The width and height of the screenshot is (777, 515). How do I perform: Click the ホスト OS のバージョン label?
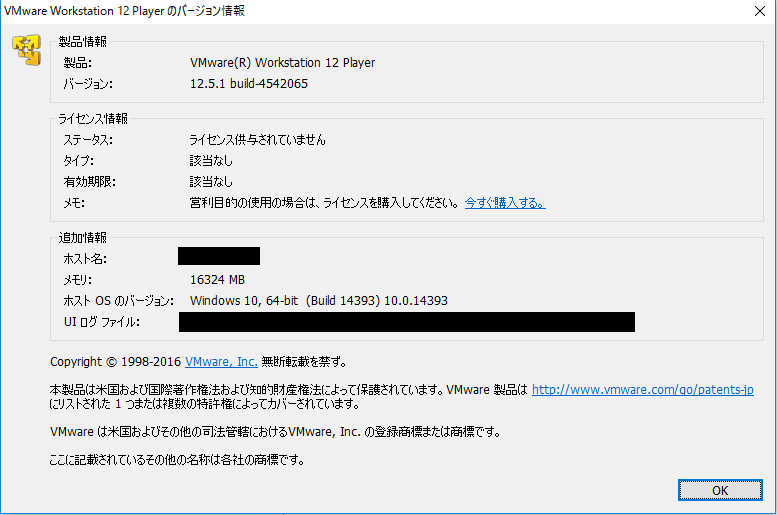118,301
